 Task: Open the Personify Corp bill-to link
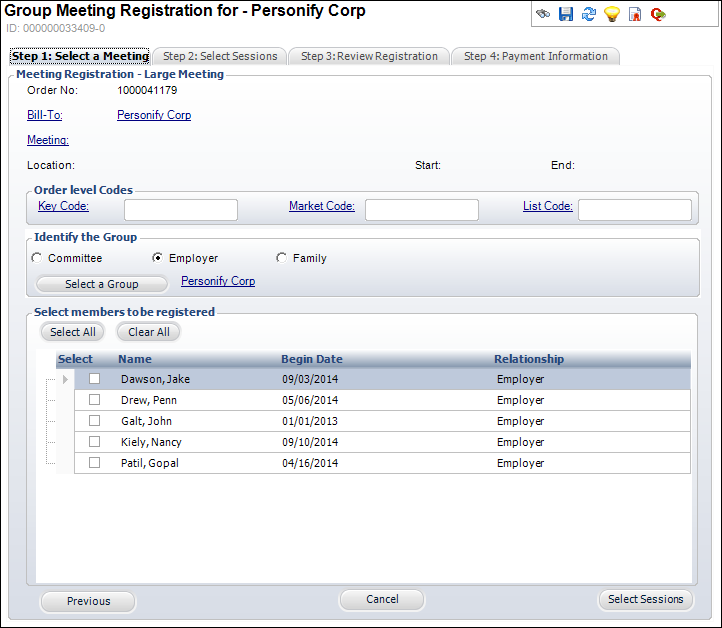point(154,115)
